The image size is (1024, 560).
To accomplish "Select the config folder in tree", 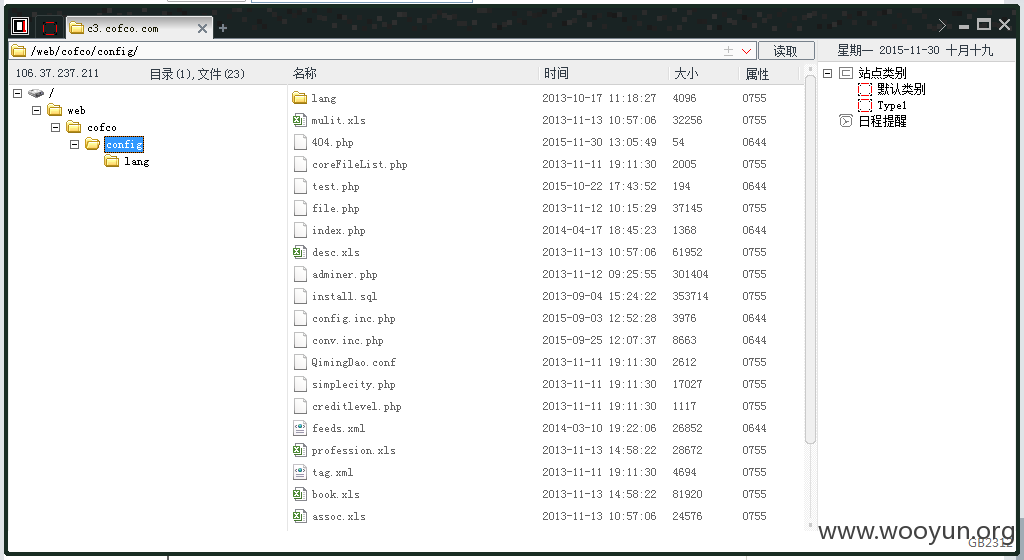I will click(x=124, y=144).
